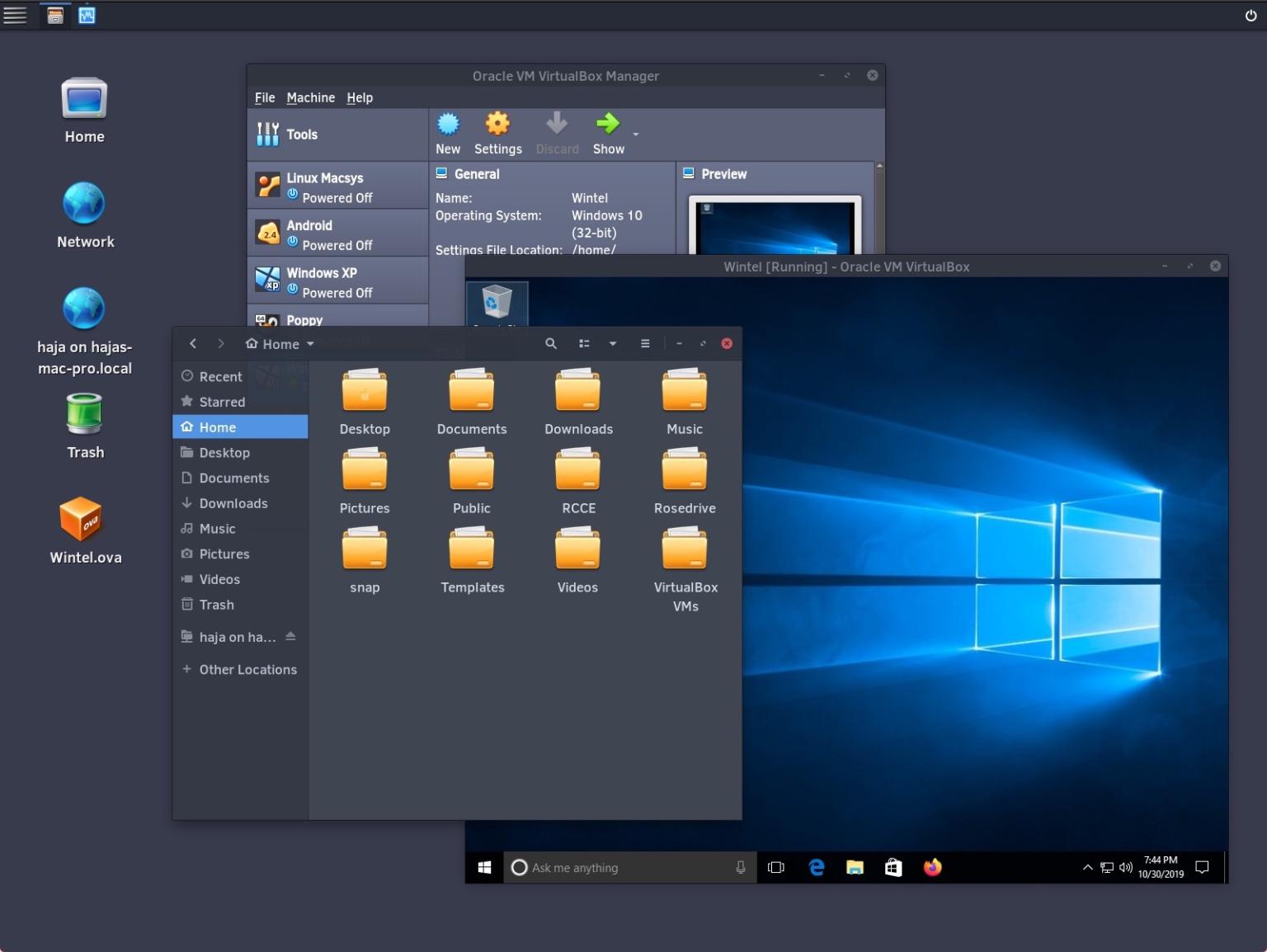Open Other Locations in sidebar
Image resolution: width=1267 pixels, height=952 pixels.
coord(247,670)
